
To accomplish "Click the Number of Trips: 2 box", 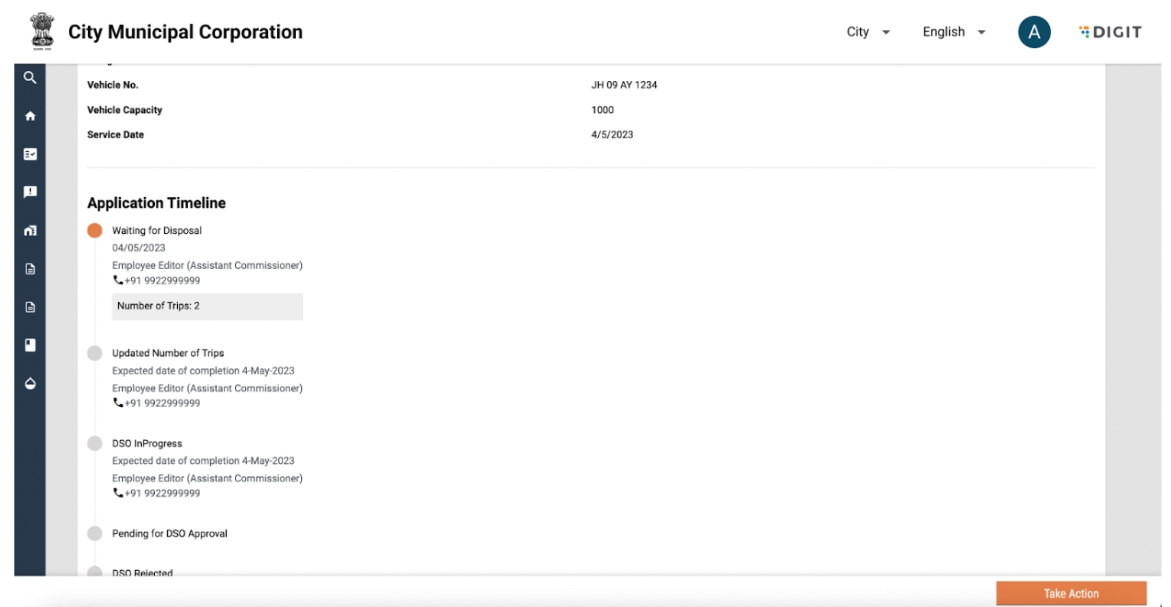I will (x=207, y=306).
